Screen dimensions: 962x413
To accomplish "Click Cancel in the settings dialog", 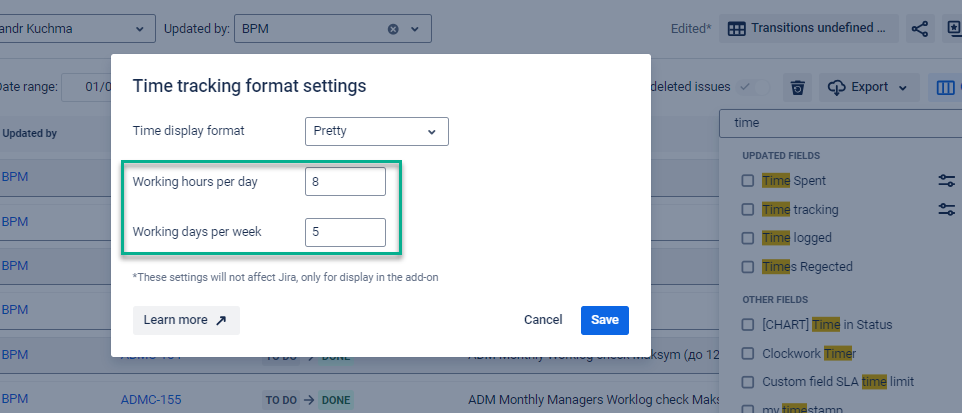I will (x=543, y=320).
